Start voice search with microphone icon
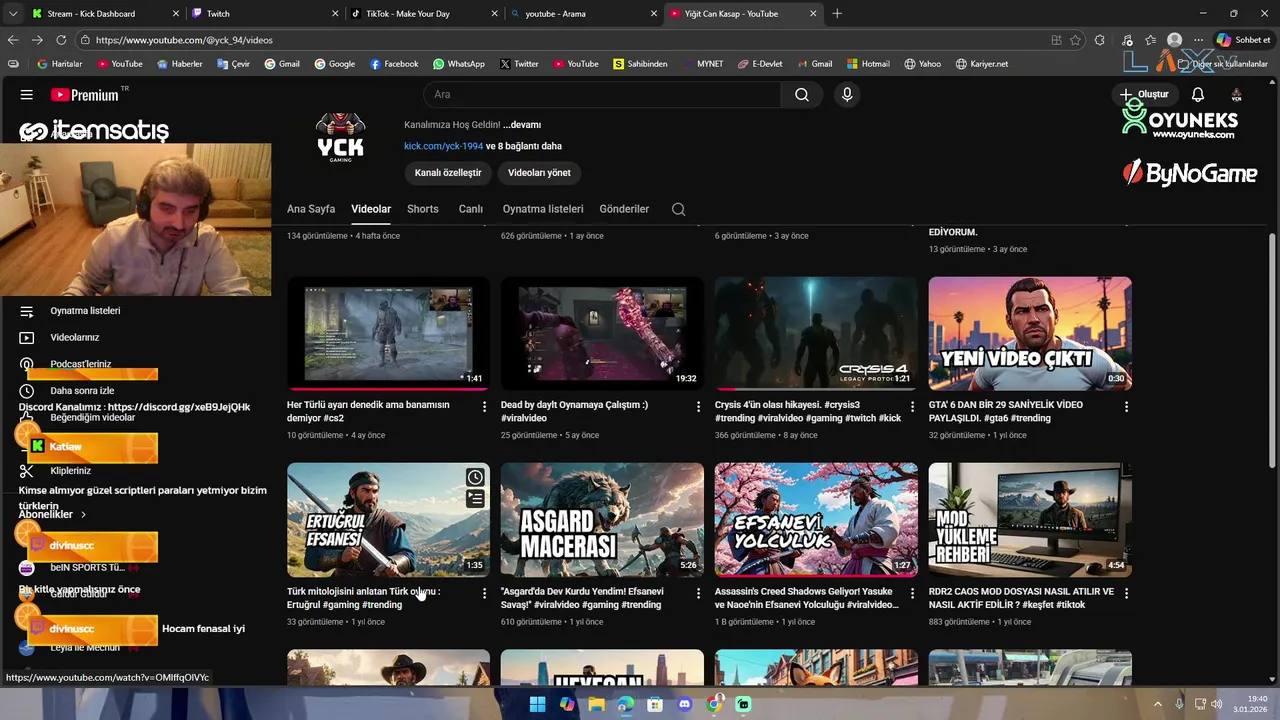 847,95
